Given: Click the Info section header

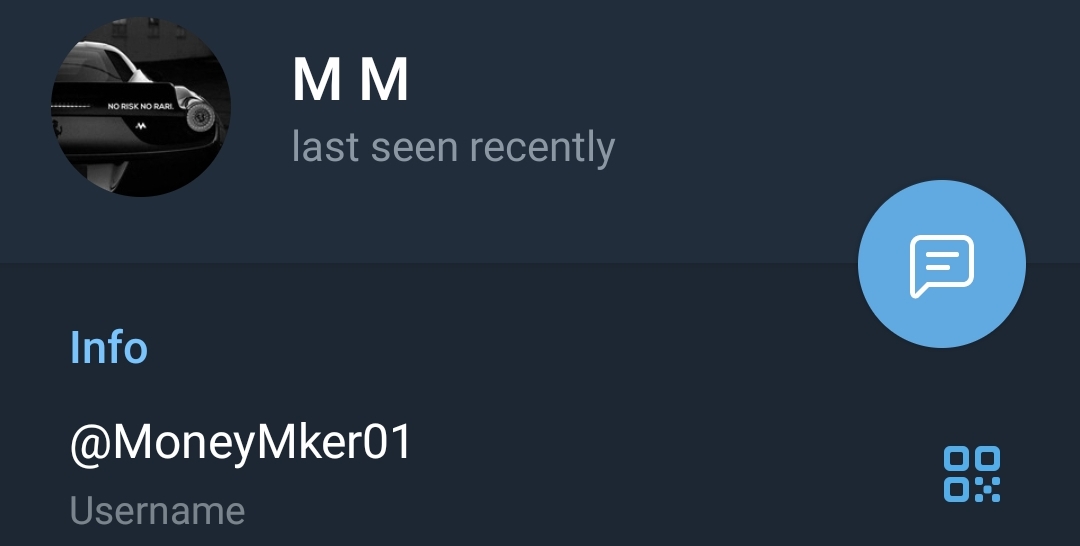Looking at the screenshot, I should [x=109, y=348].
